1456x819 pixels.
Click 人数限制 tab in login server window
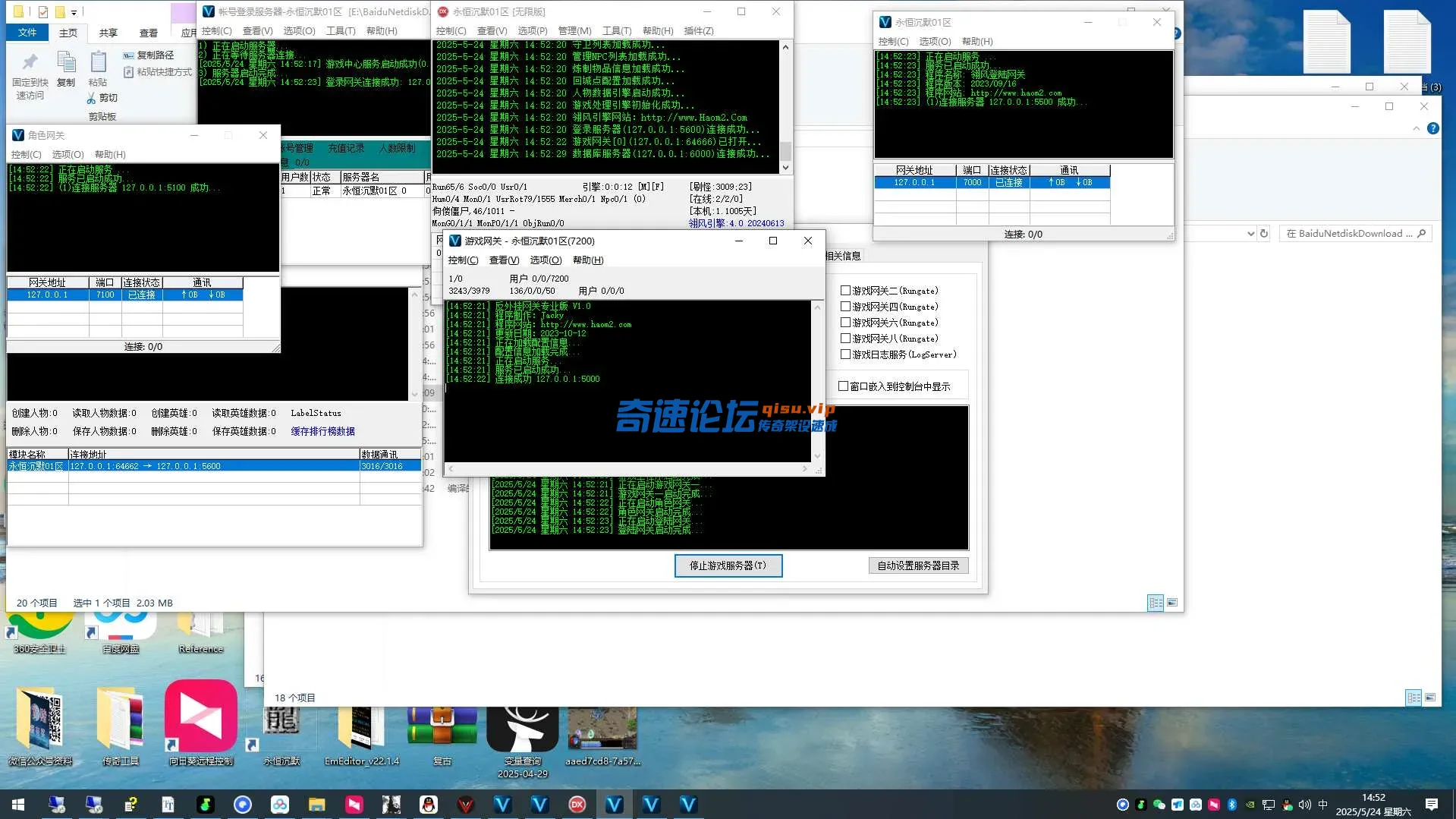coord(397,148)
